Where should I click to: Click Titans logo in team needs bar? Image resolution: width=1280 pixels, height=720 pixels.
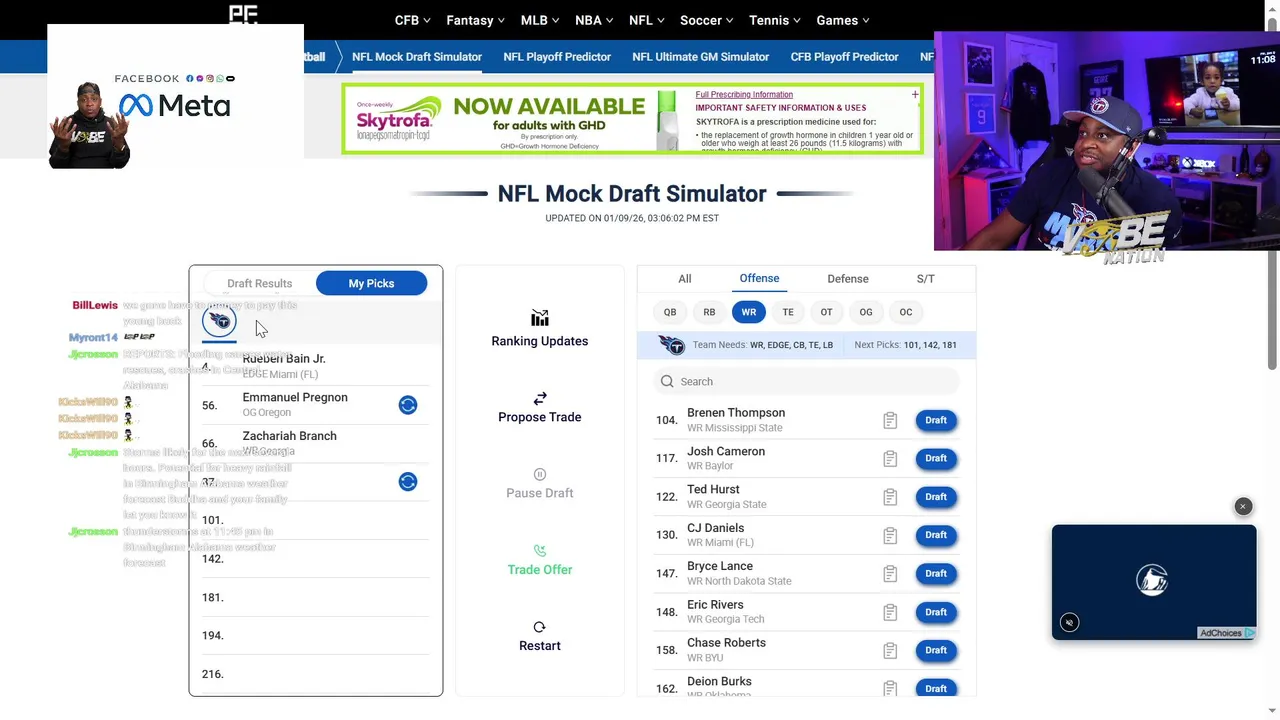pos(672,345)
